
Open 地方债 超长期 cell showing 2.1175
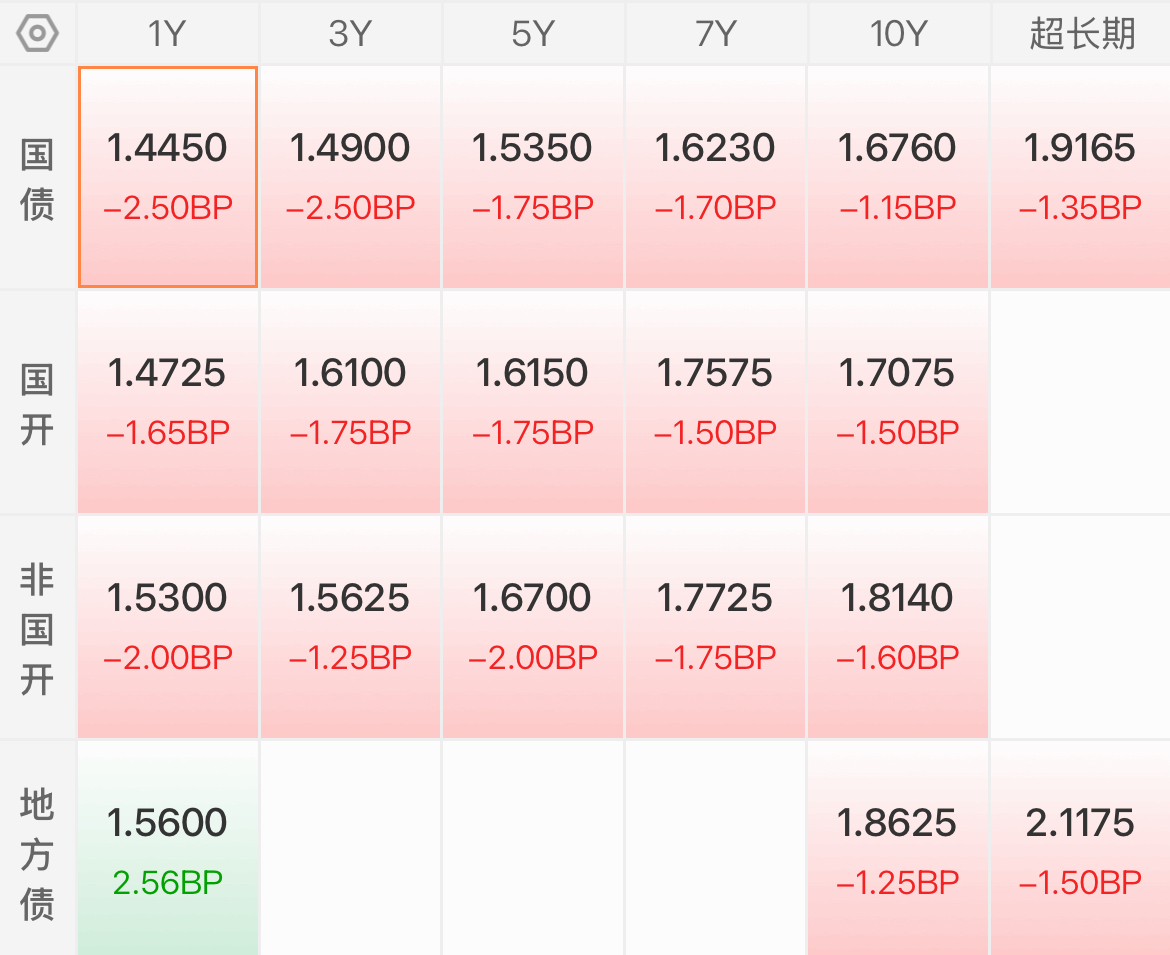pos(1080,849)
